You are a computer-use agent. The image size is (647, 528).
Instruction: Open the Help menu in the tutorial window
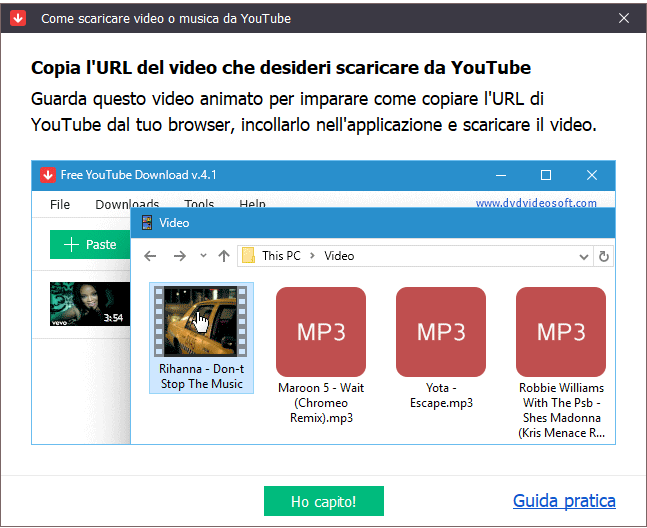point(252,203)
